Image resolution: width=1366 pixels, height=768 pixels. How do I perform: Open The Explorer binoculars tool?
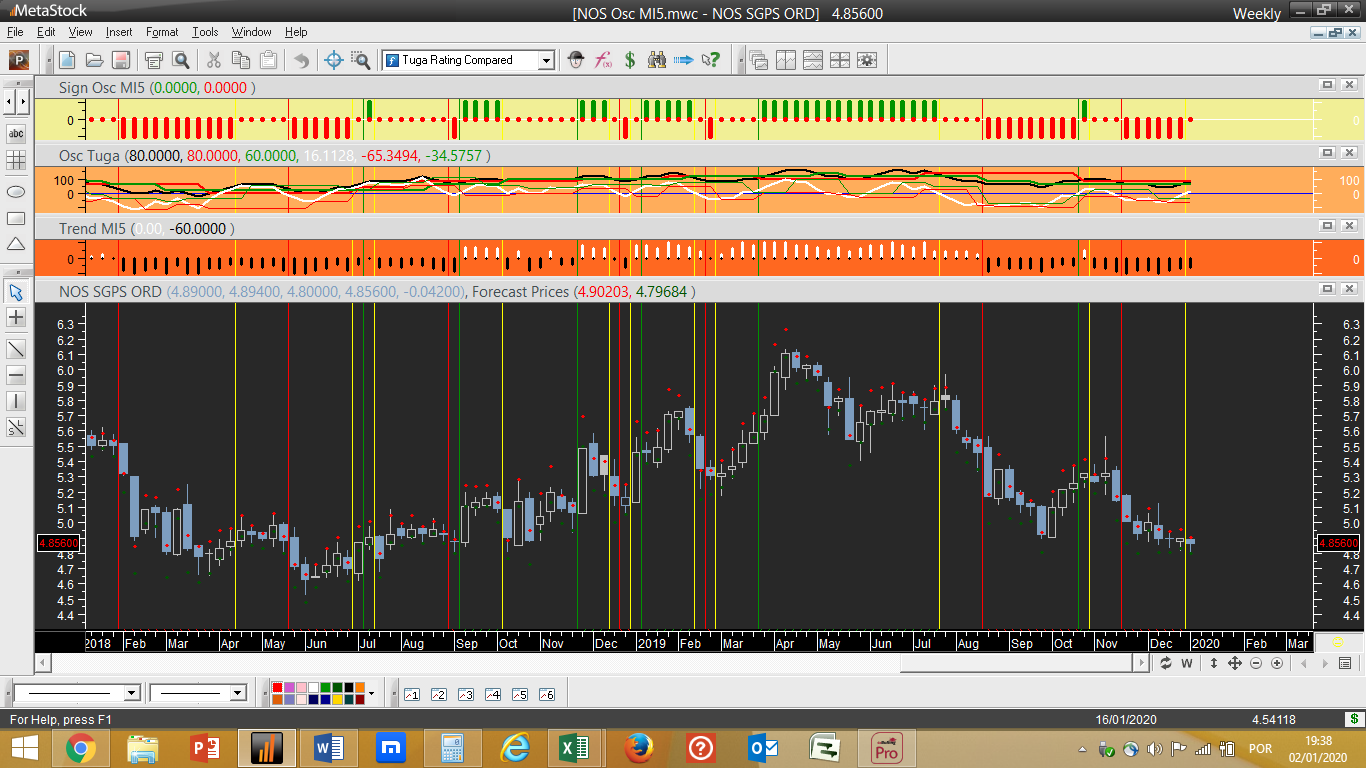click(657, 60)
